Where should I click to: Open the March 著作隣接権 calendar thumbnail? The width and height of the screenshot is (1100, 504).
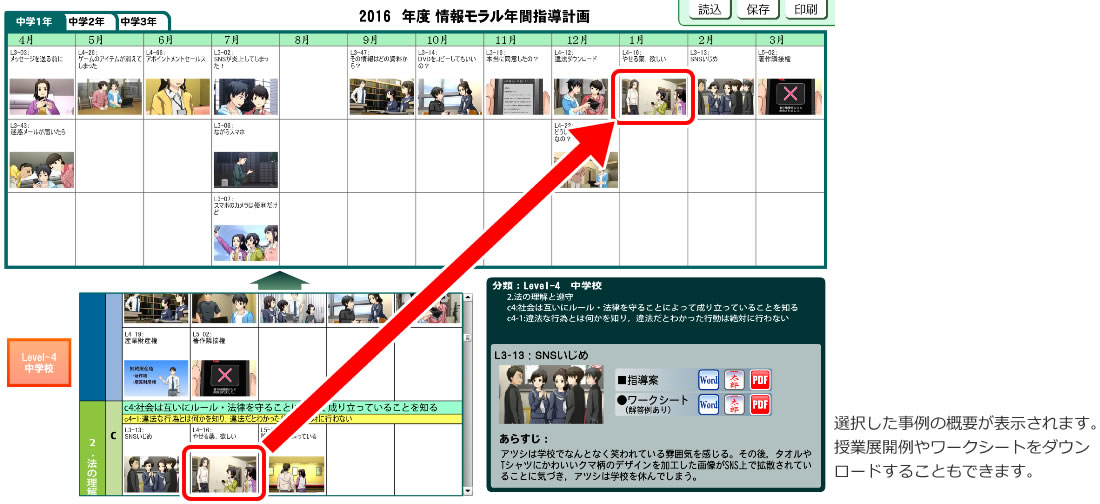790,97
